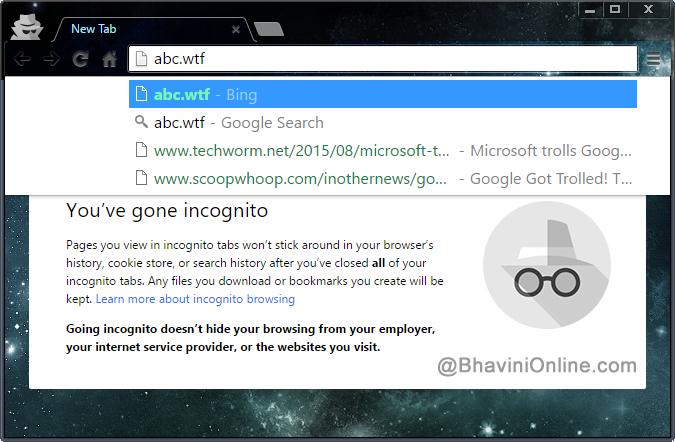Maximize the browser window
Screen dimensions: 675x442
click(615, 9)
